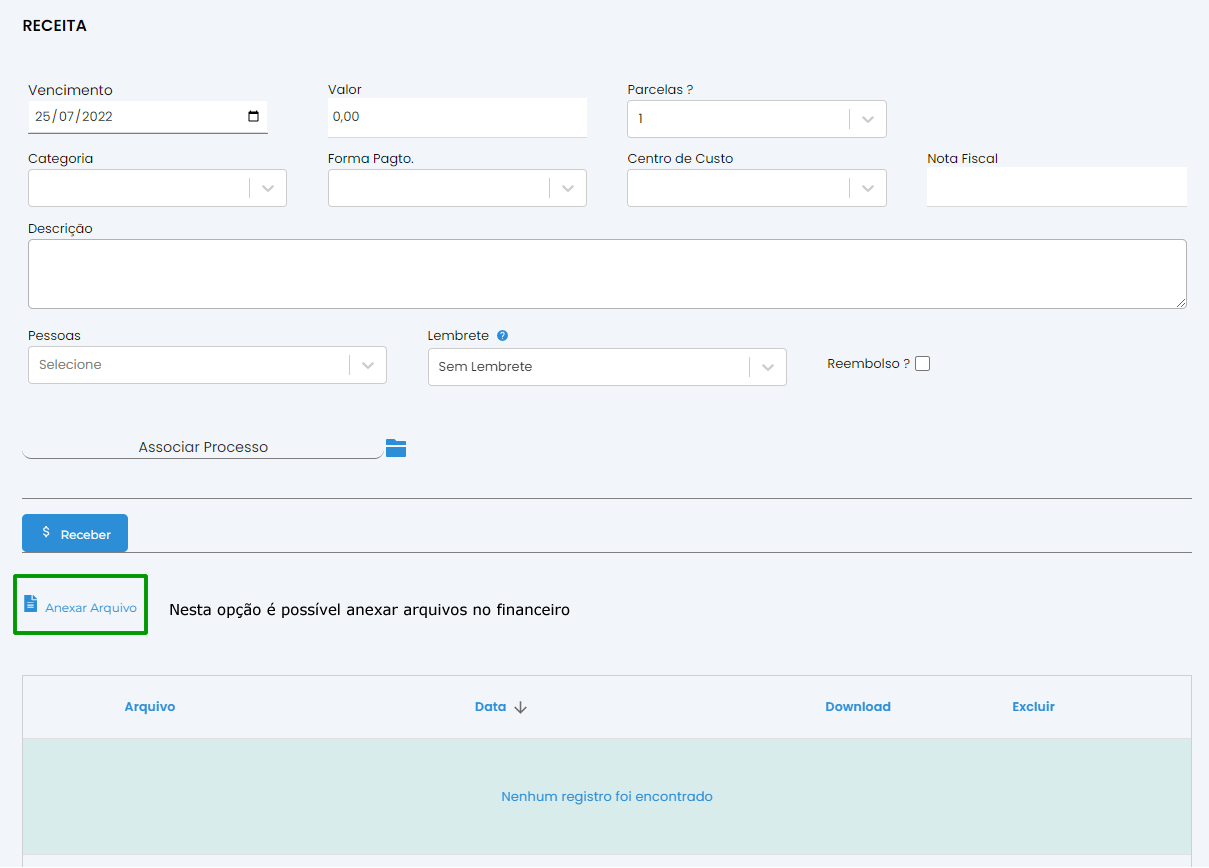Click the Lembrete help question mark icon

(x=502, y=336)
